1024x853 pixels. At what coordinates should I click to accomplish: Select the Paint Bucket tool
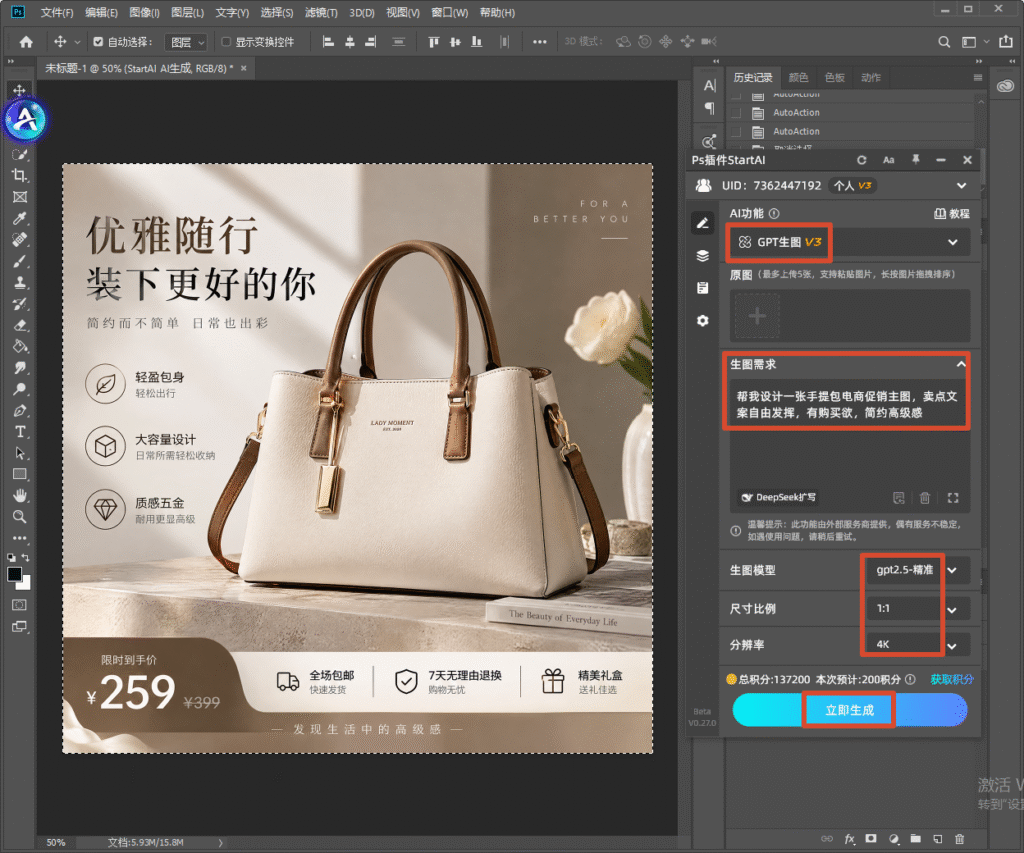20,346
